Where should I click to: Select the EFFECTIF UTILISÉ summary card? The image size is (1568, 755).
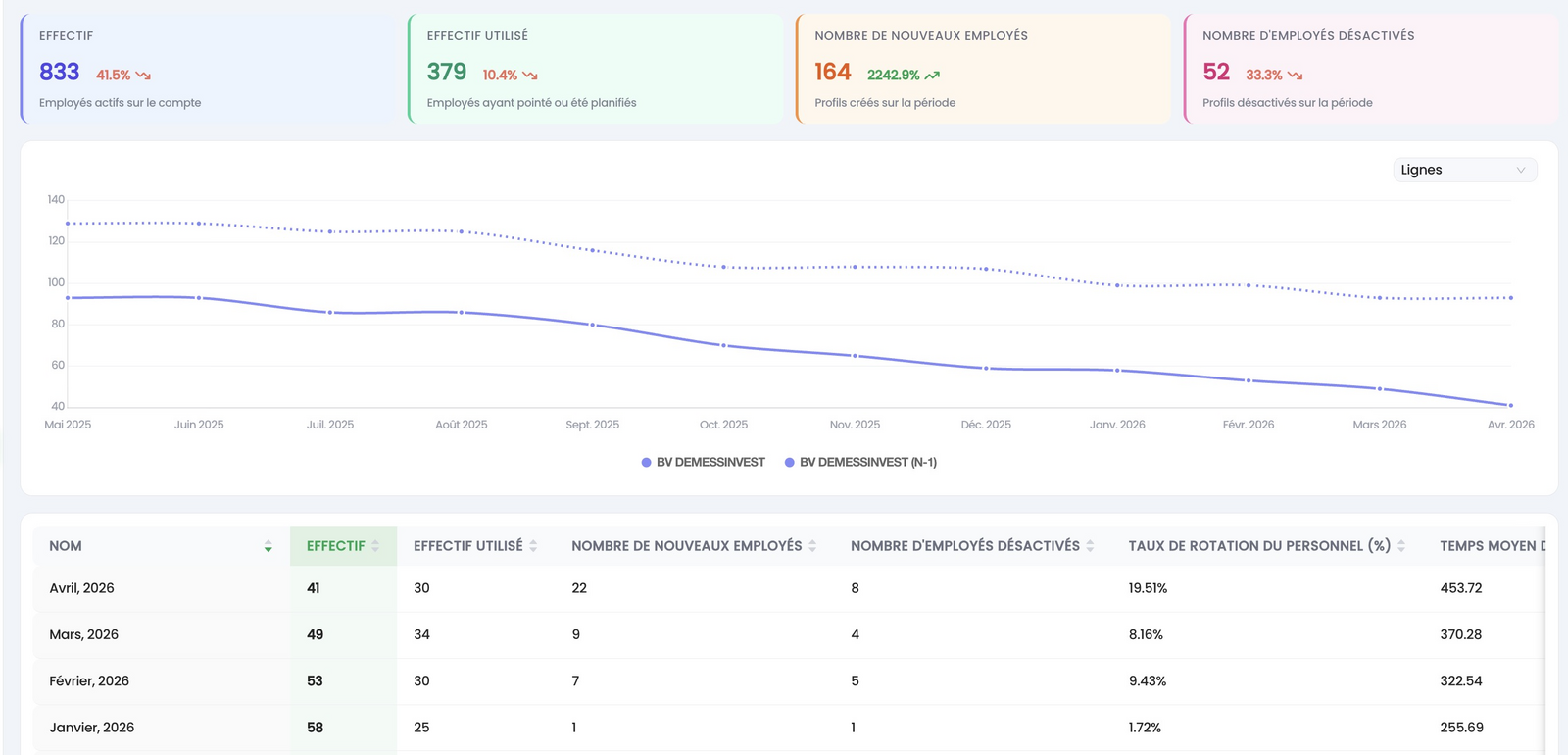[x=595, y=69]
